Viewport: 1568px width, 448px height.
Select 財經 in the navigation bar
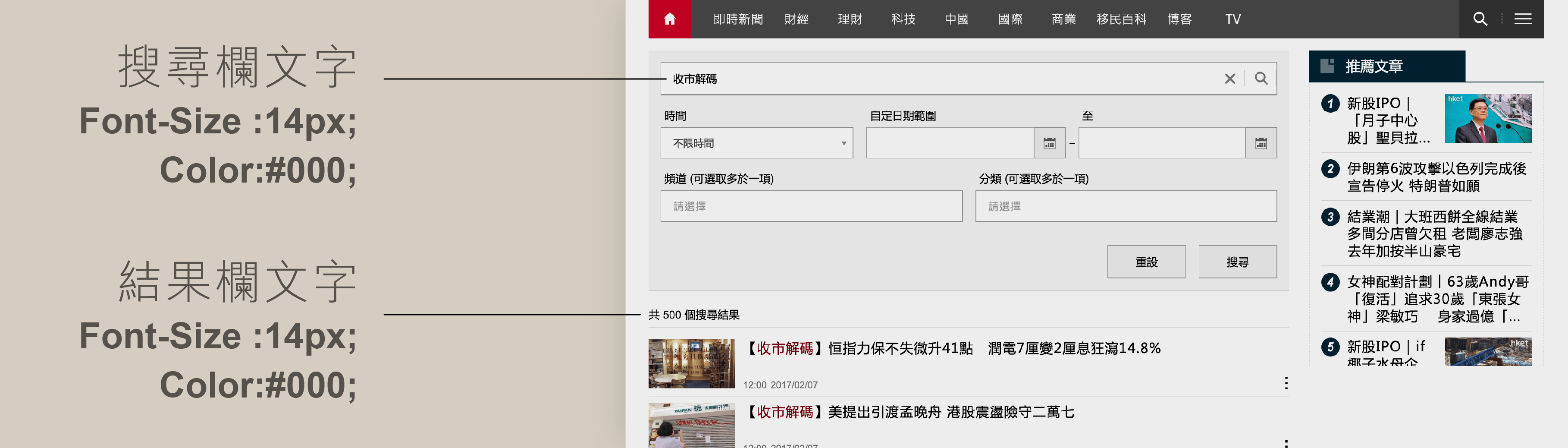[x=796, y=19]
